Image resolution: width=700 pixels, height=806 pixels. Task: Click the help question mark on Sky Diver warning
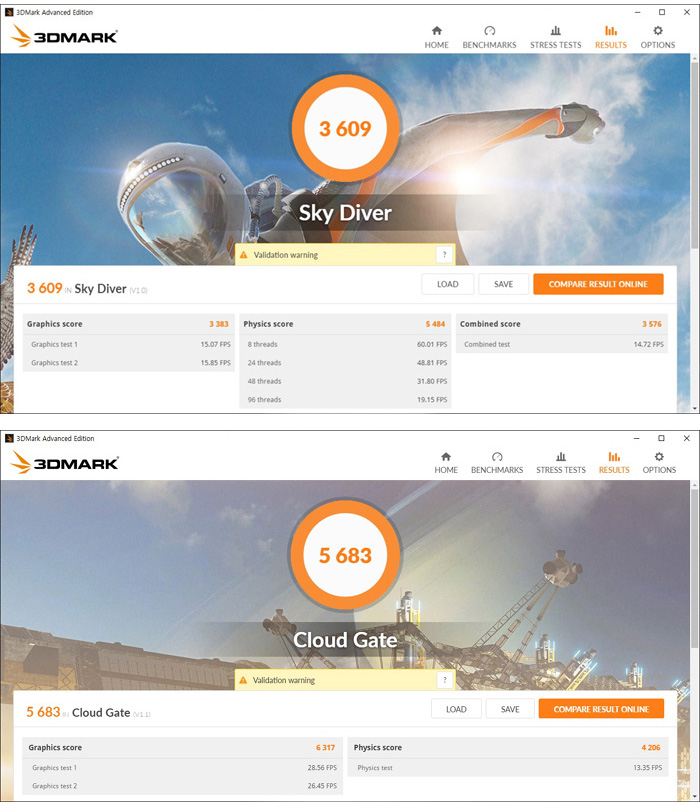pos(445,254)
